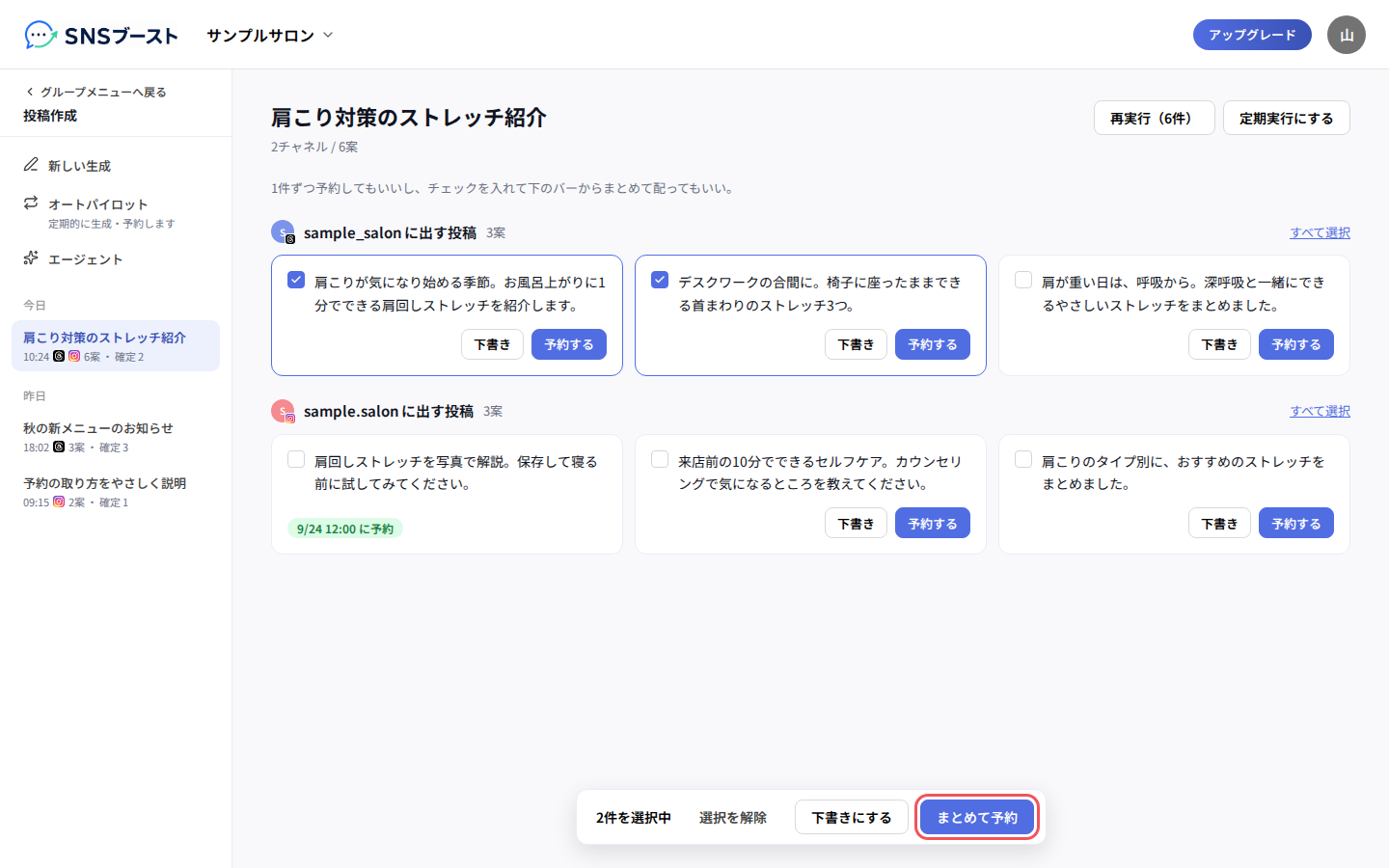
Task: Click the Threads icon in the 10:24 history row
Action: click(x=59, y=356)
